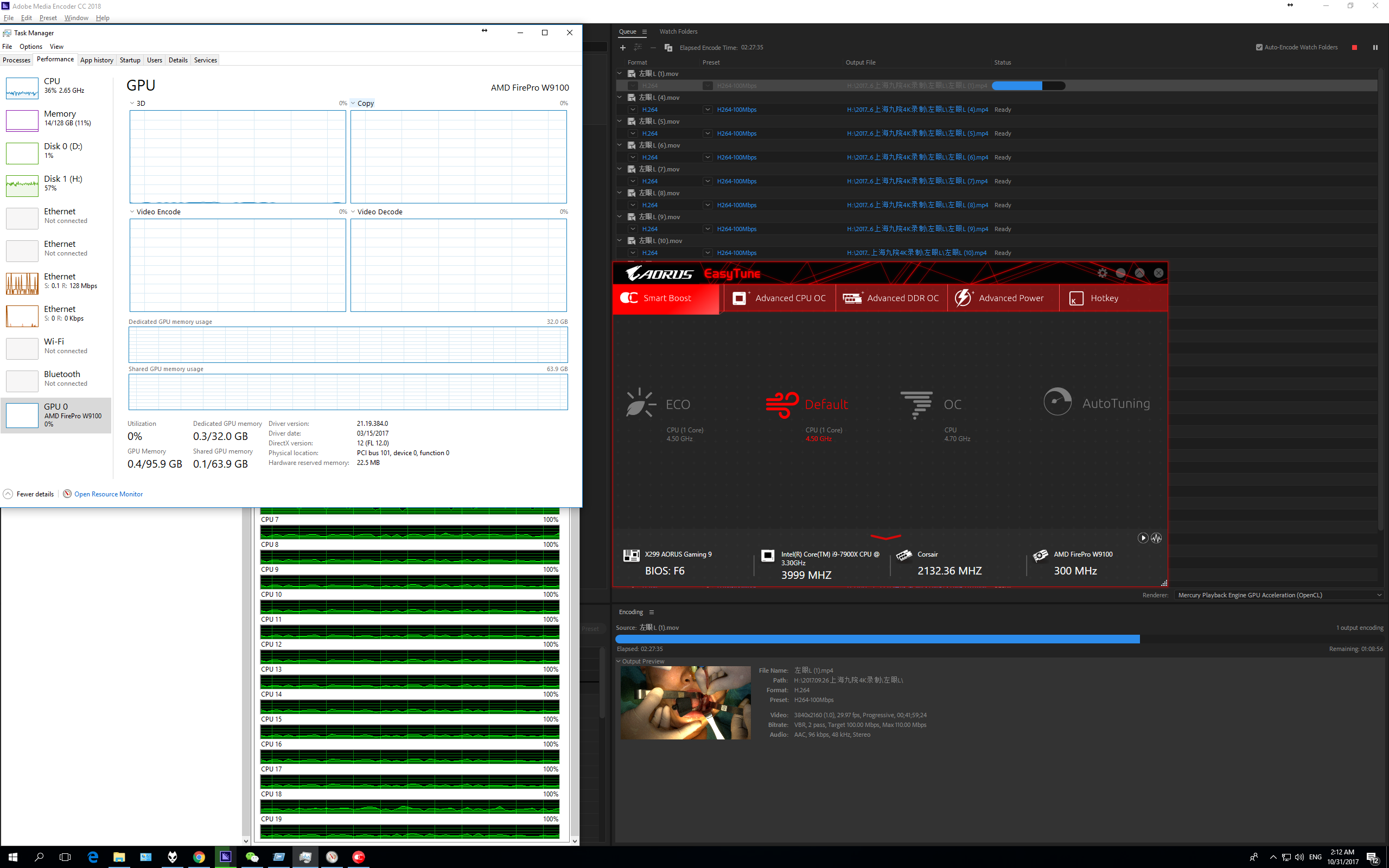Open the Video Encode graph selector dropdown
The image size is (1389, 868).
[x=132, y=212]
